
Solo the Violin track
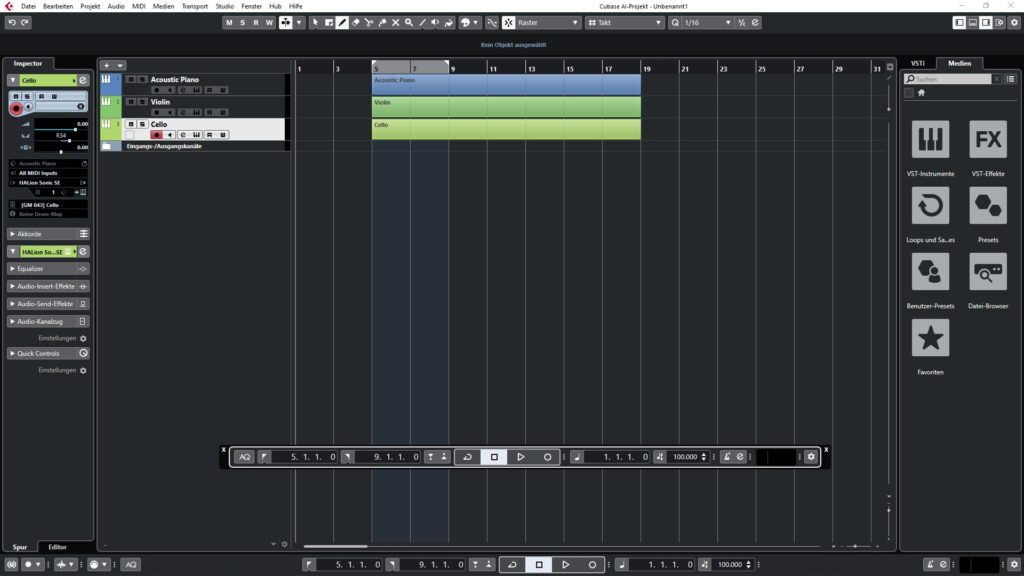coord(142,102)
